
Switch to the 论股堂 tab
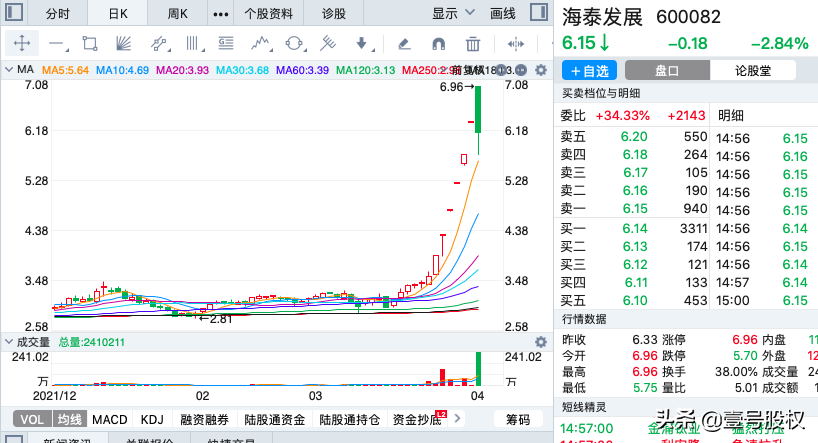point(753,71)
